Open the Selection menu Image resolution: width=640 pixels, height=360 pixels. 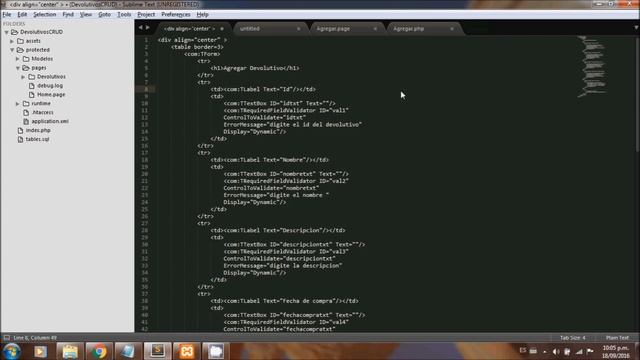tap(44, 14)
